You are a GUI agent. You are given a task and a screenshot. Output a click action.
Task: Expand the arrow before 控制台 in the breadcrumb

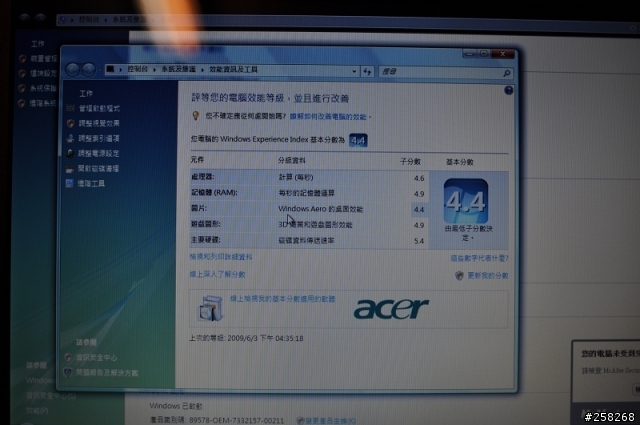[x=121, y=69]
